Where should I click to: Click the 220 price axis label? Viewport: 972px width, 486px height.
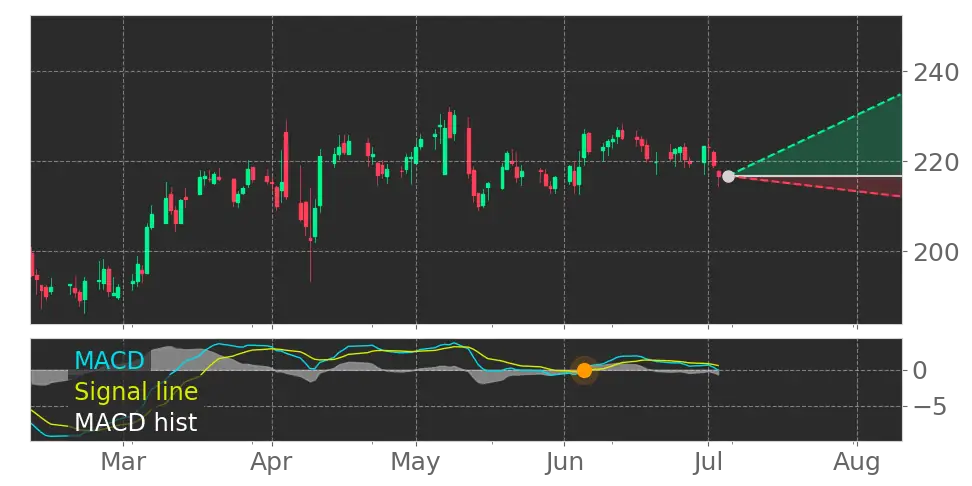[936, 162]
